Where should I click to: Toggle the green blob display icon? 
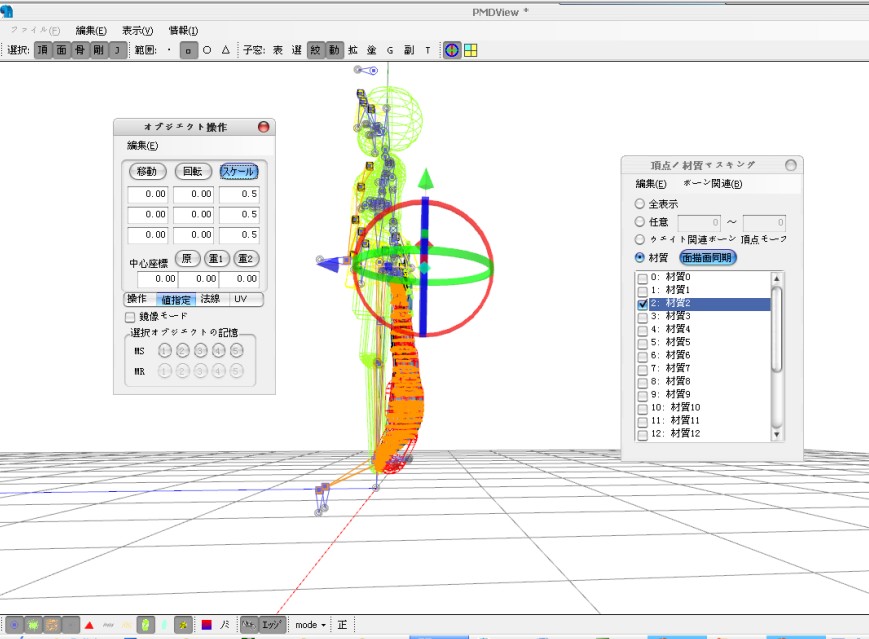33,625
